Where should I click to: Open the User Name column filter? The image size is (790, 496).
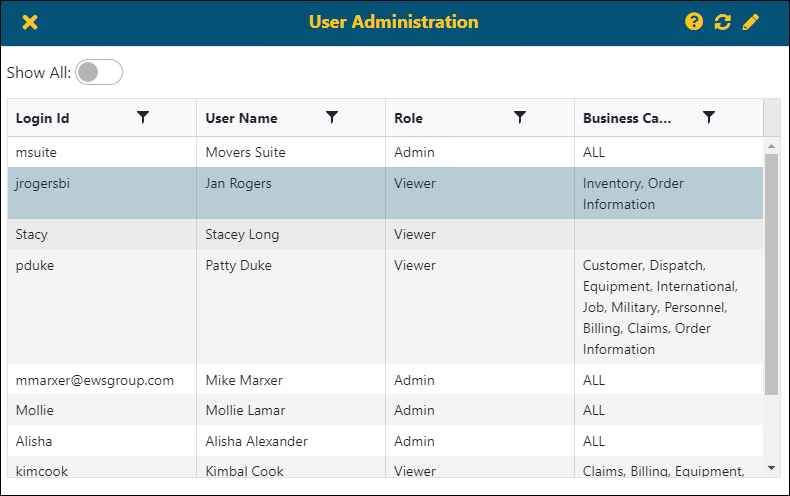(x=332, y=118)
